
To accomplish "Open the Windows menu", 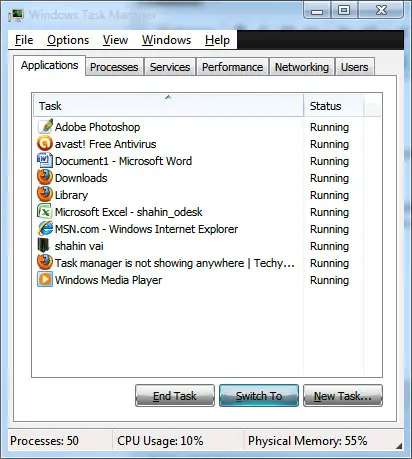I will click(166, 40).
